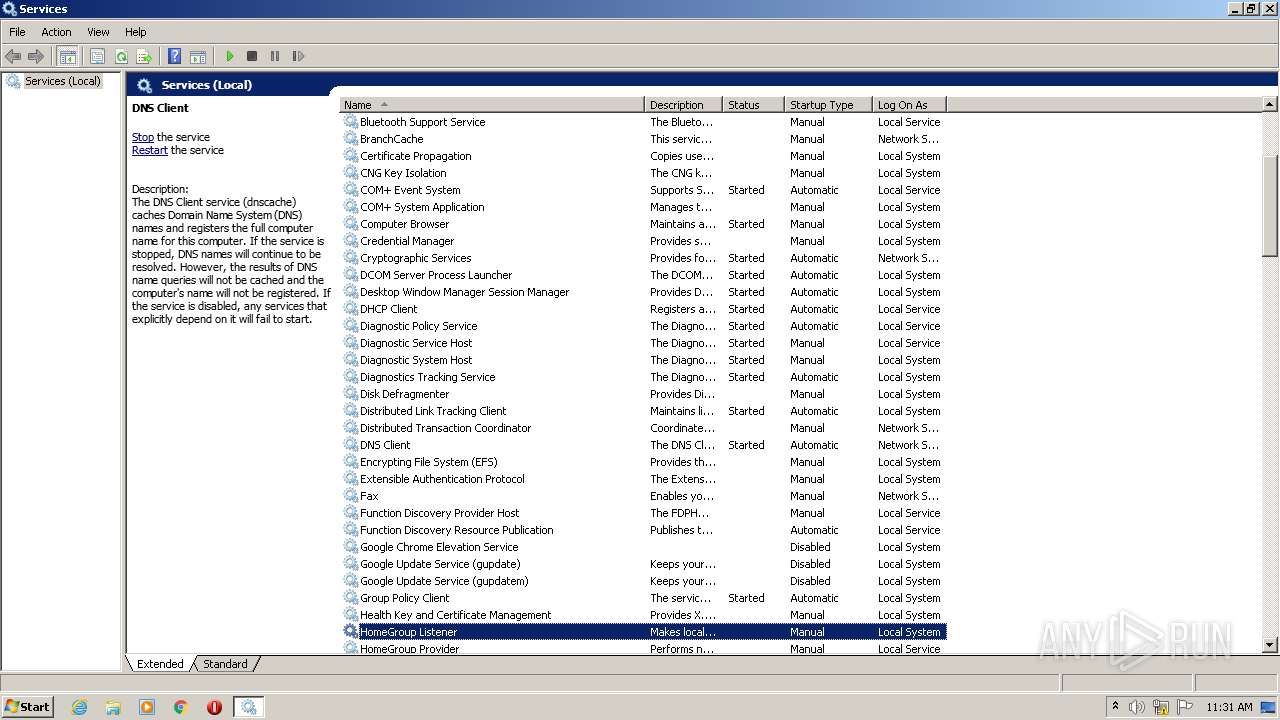Sort by the Description column header
The width and height of the screenshot is (1280, 720).
tap(683, 105)
